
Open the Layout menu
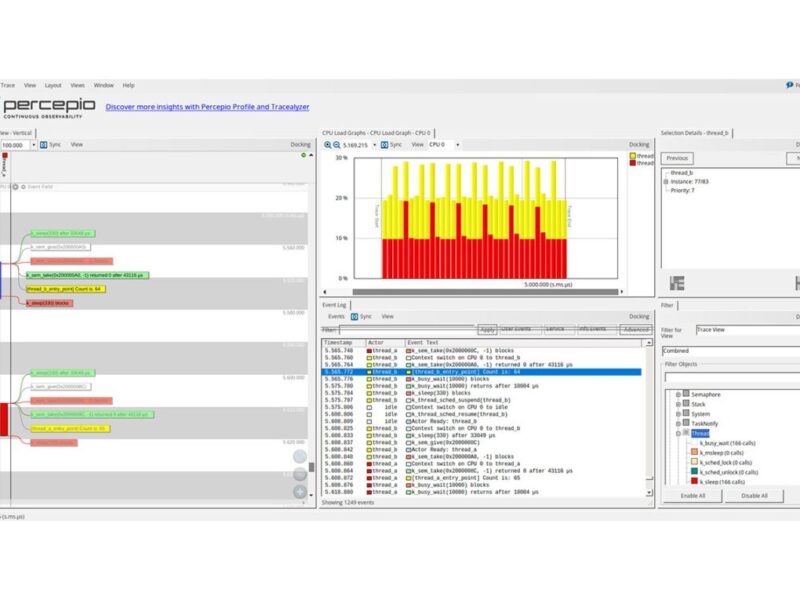tap(53, 85)
